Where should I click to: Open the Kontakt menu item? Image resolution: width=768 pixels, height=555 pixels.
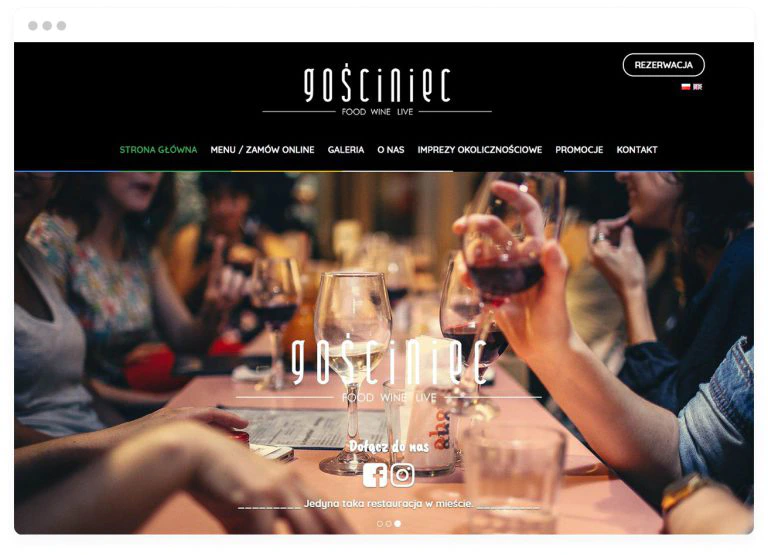[637, 150]
